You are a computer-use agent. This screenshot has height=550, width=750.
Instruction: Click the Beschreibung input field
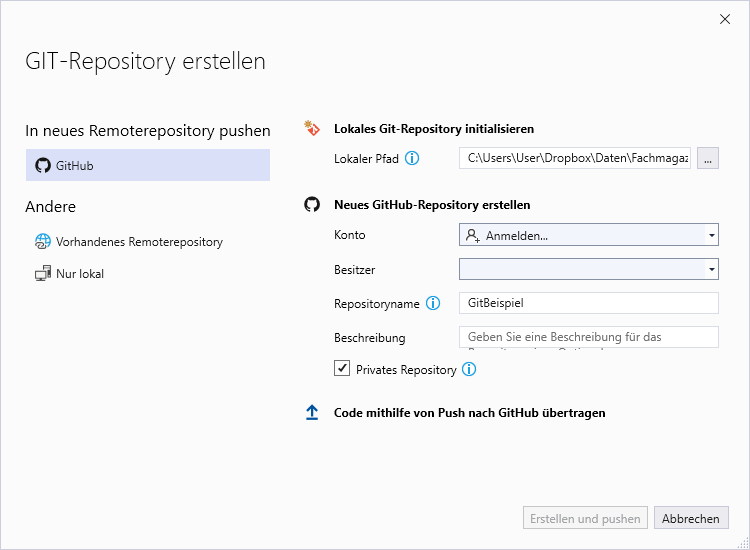[589, 337]
